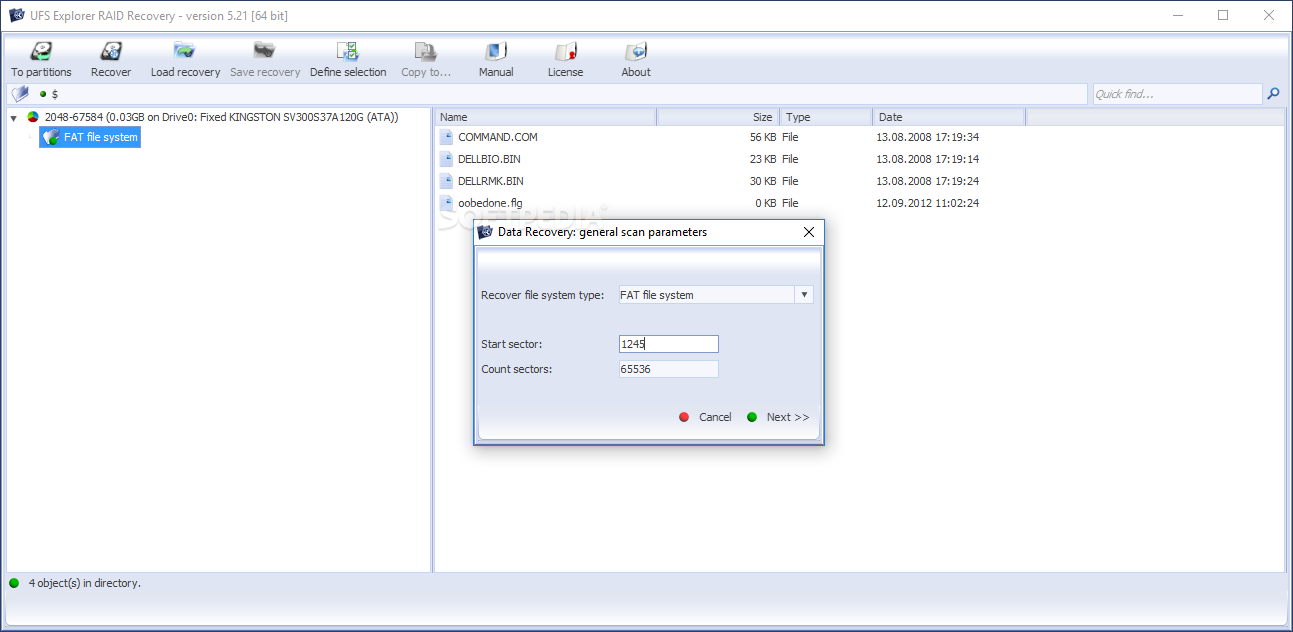Click the UFS Explorer title bar icon

click(x=16, y=15)
